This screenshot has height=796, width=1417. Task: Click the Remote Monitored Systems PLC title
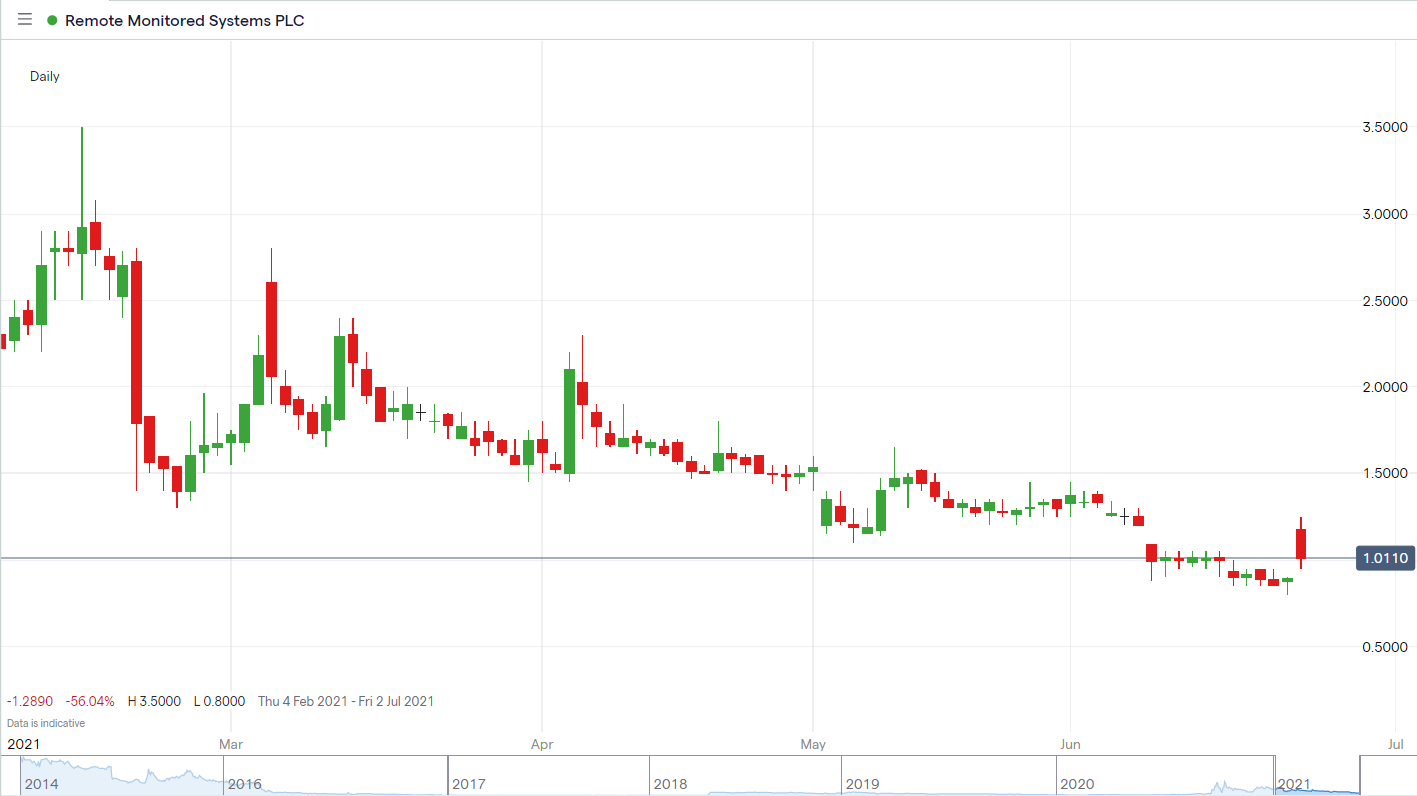[185, 20]
